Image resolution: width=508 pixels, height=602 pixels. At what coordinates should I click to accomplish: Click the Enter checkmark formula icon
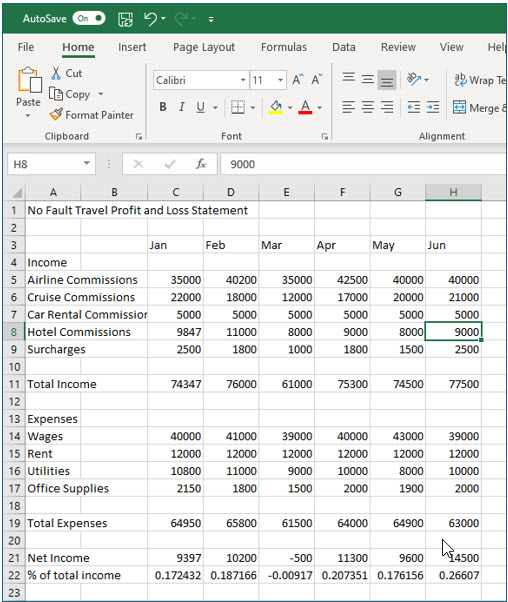pos(169,164)
